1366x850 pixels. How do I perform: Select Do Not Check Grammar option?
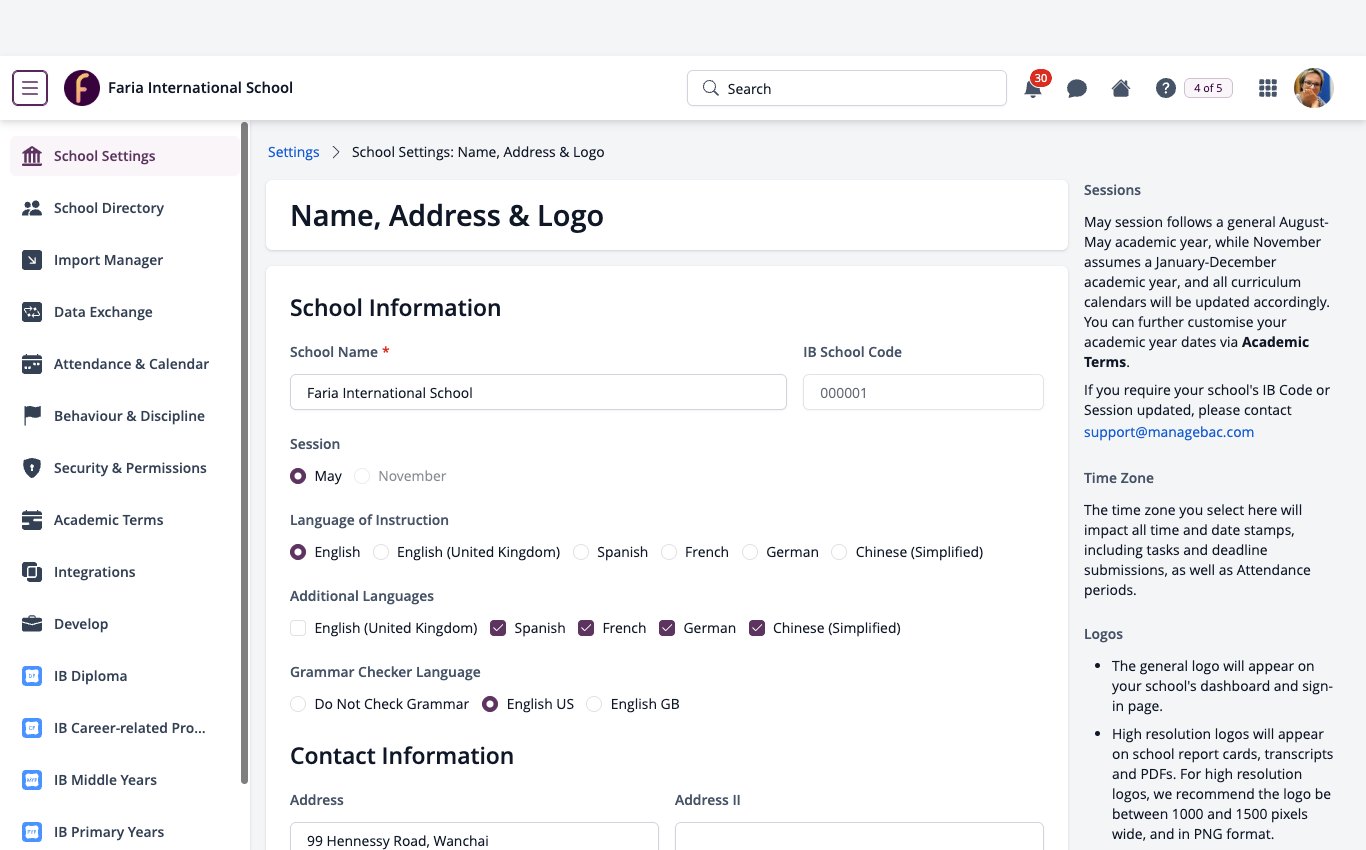tap(298, 704)
